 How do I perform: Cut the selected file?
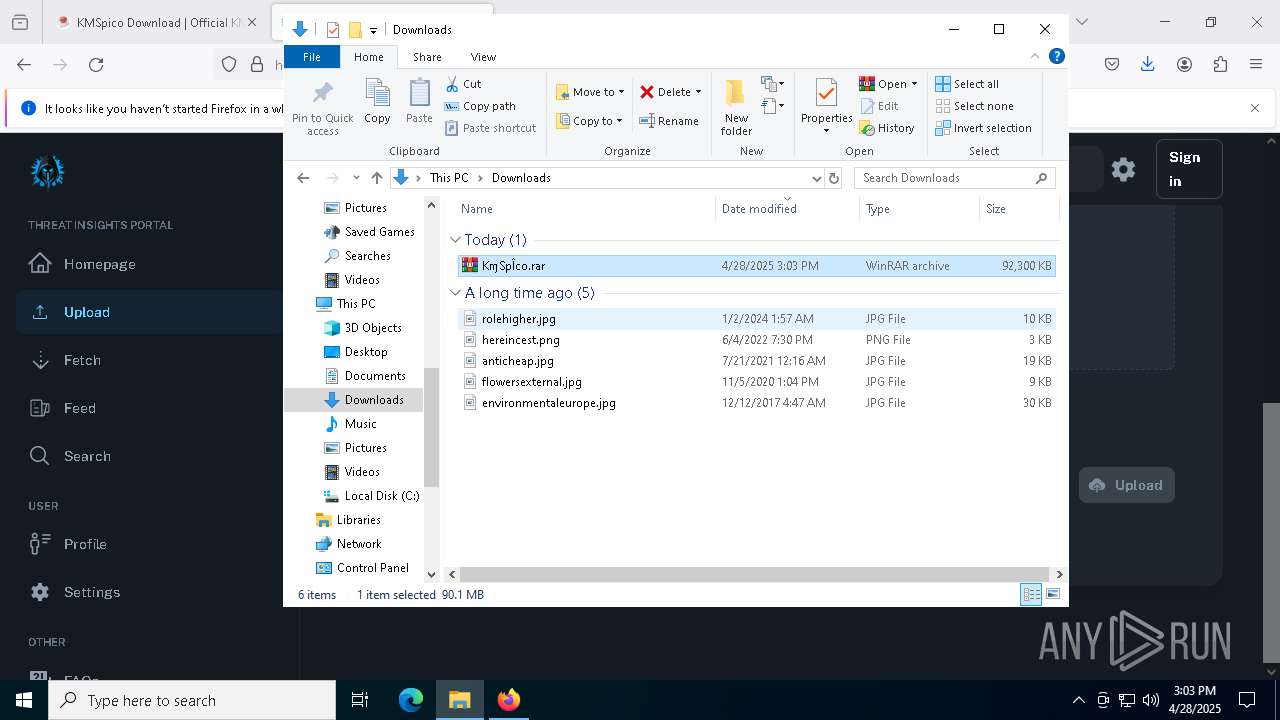click(463, 84)
